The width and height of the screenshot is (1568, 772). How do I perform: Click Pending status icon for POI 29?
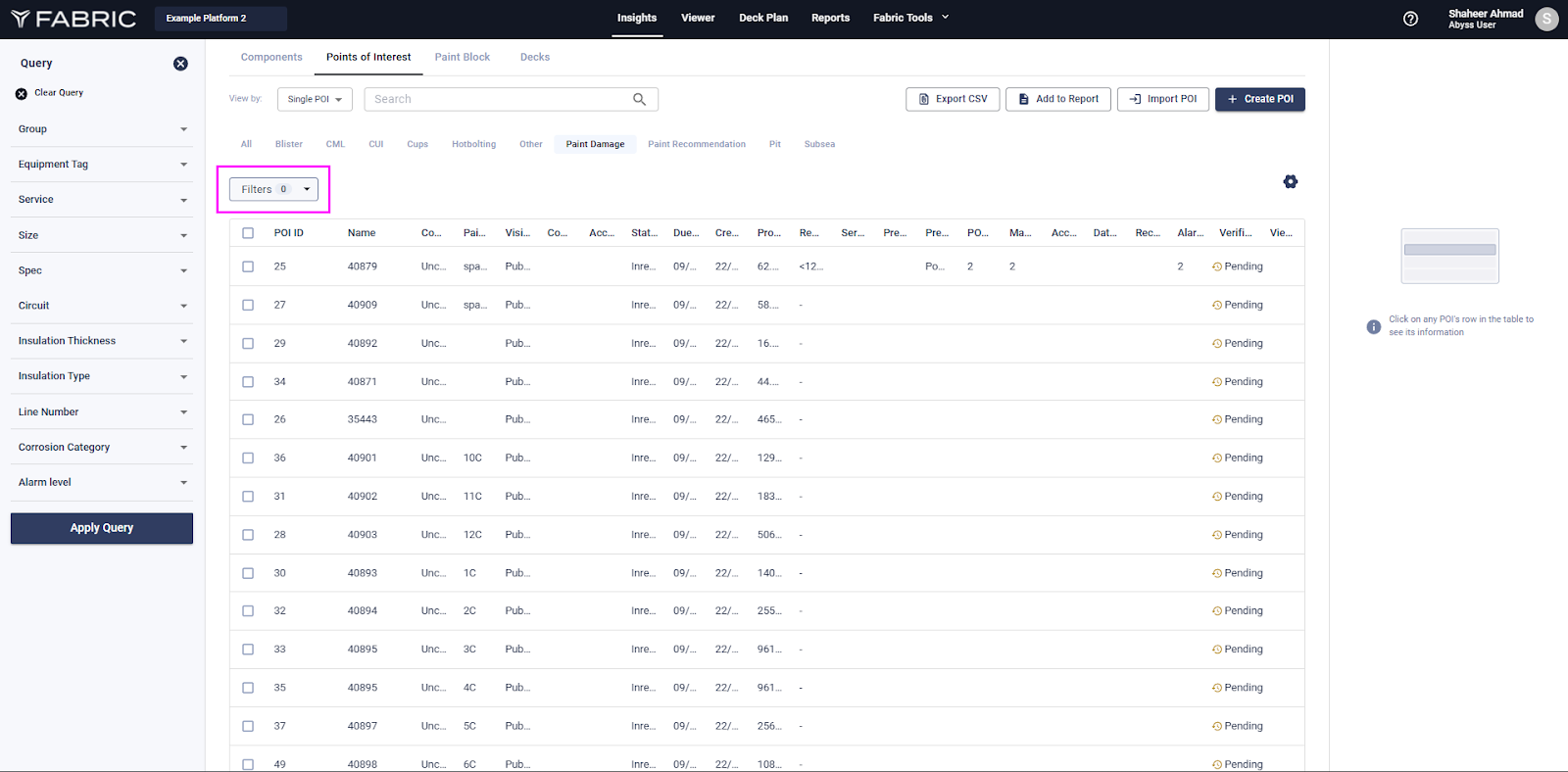click(1217, 344)
